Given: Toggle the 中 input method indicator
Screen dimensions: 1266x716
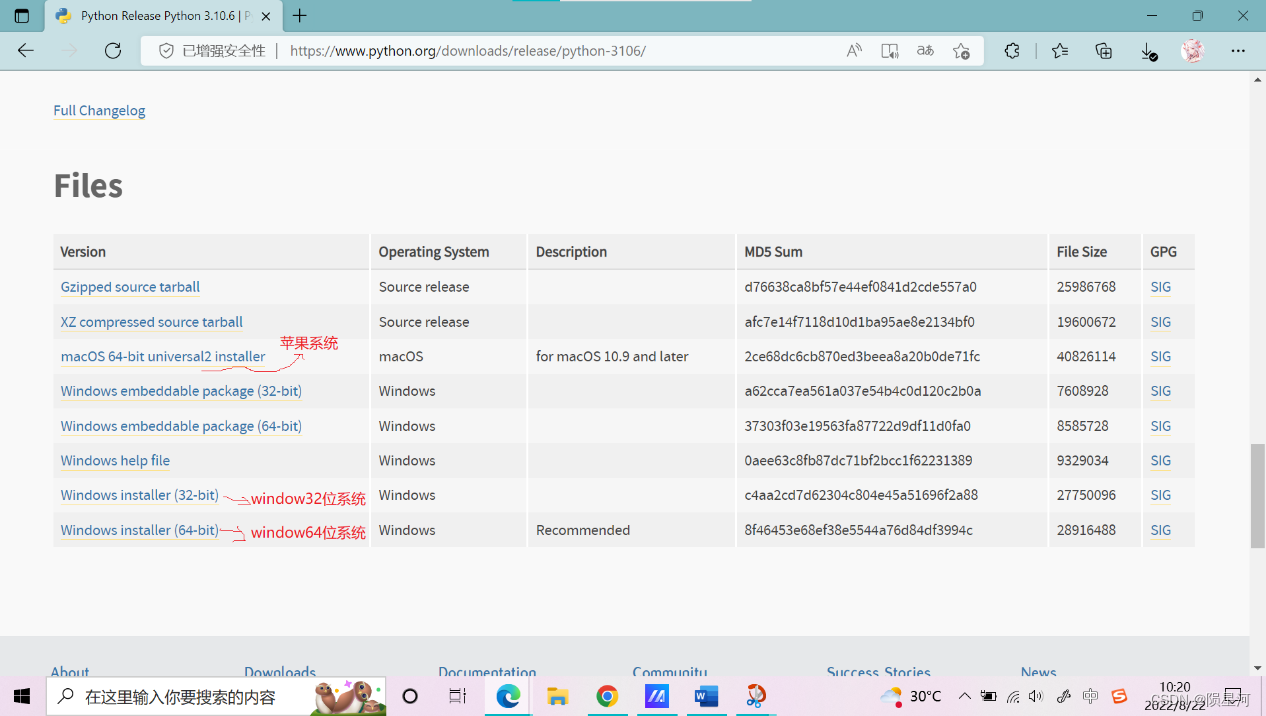Looking at the screenshot, I should (x=1090, y=696).
